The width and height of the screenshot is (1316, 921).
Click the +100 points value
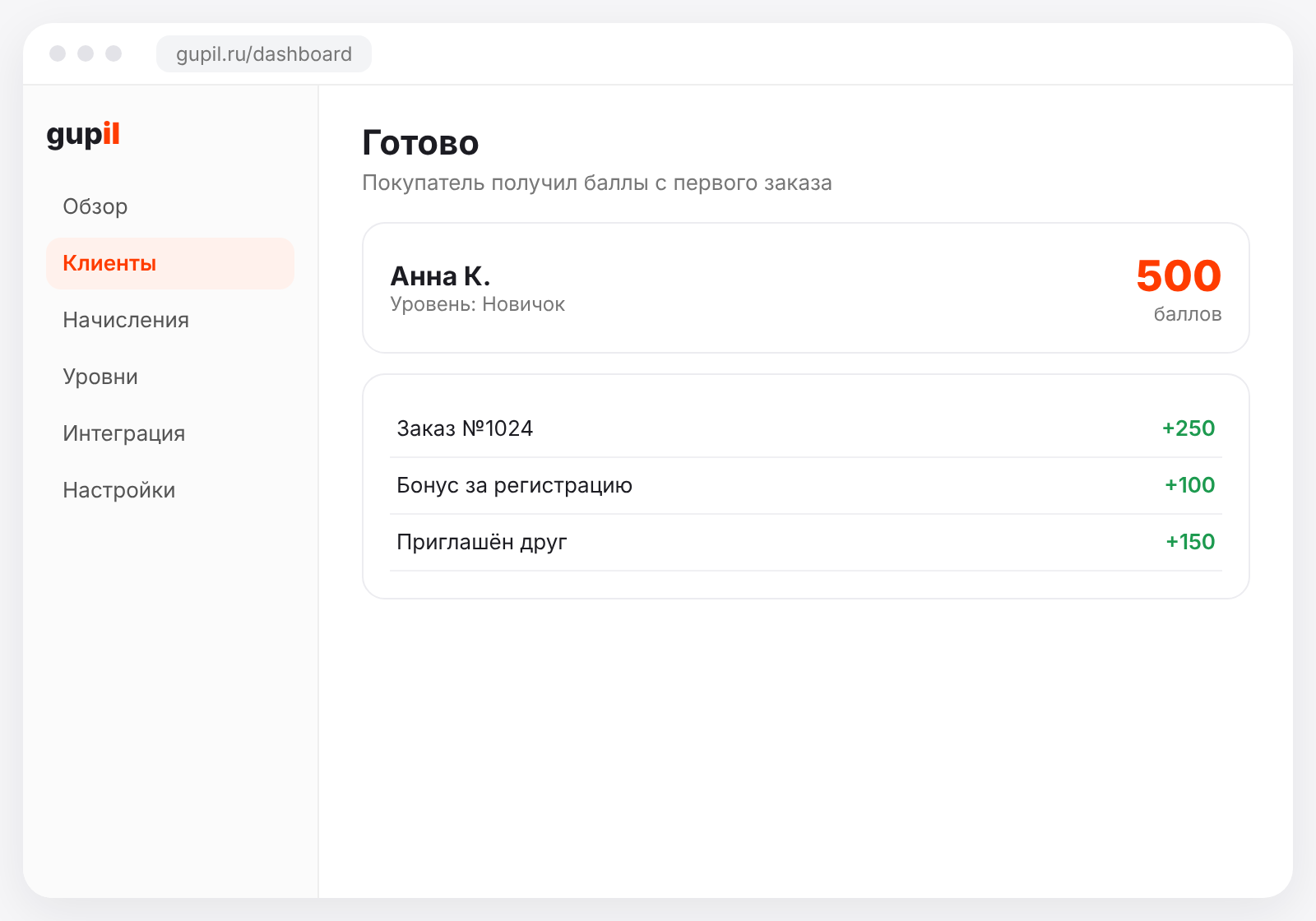click(1190, 485)
